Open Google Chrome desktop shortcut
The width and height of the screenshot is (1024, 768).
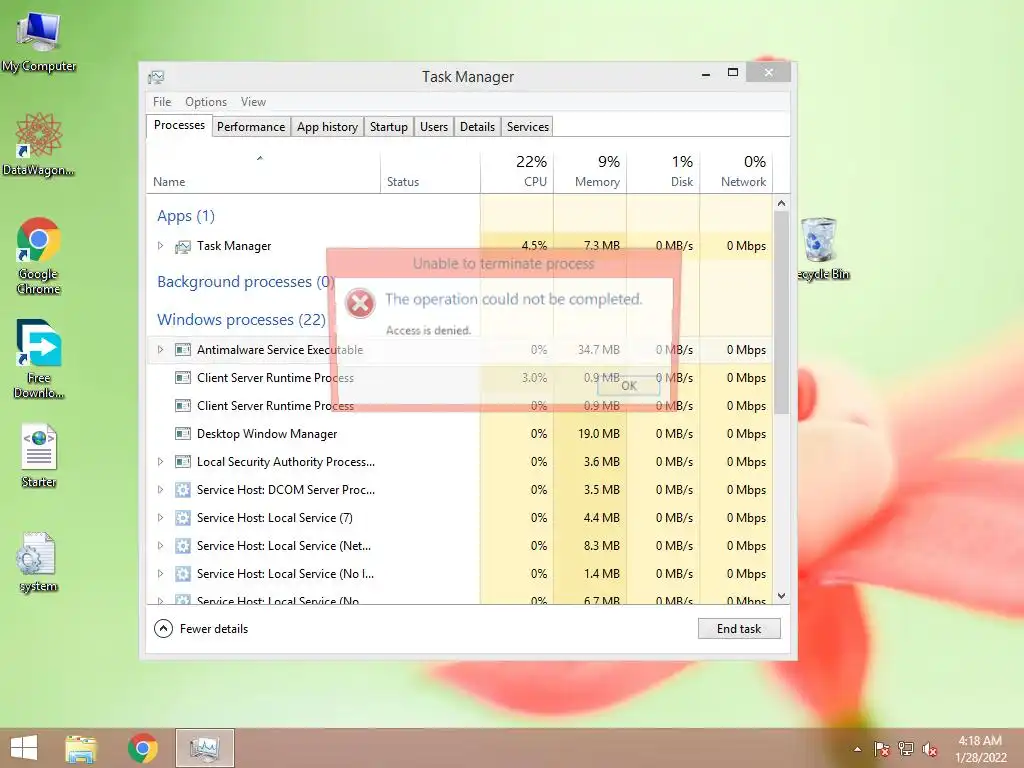(39, 255)
